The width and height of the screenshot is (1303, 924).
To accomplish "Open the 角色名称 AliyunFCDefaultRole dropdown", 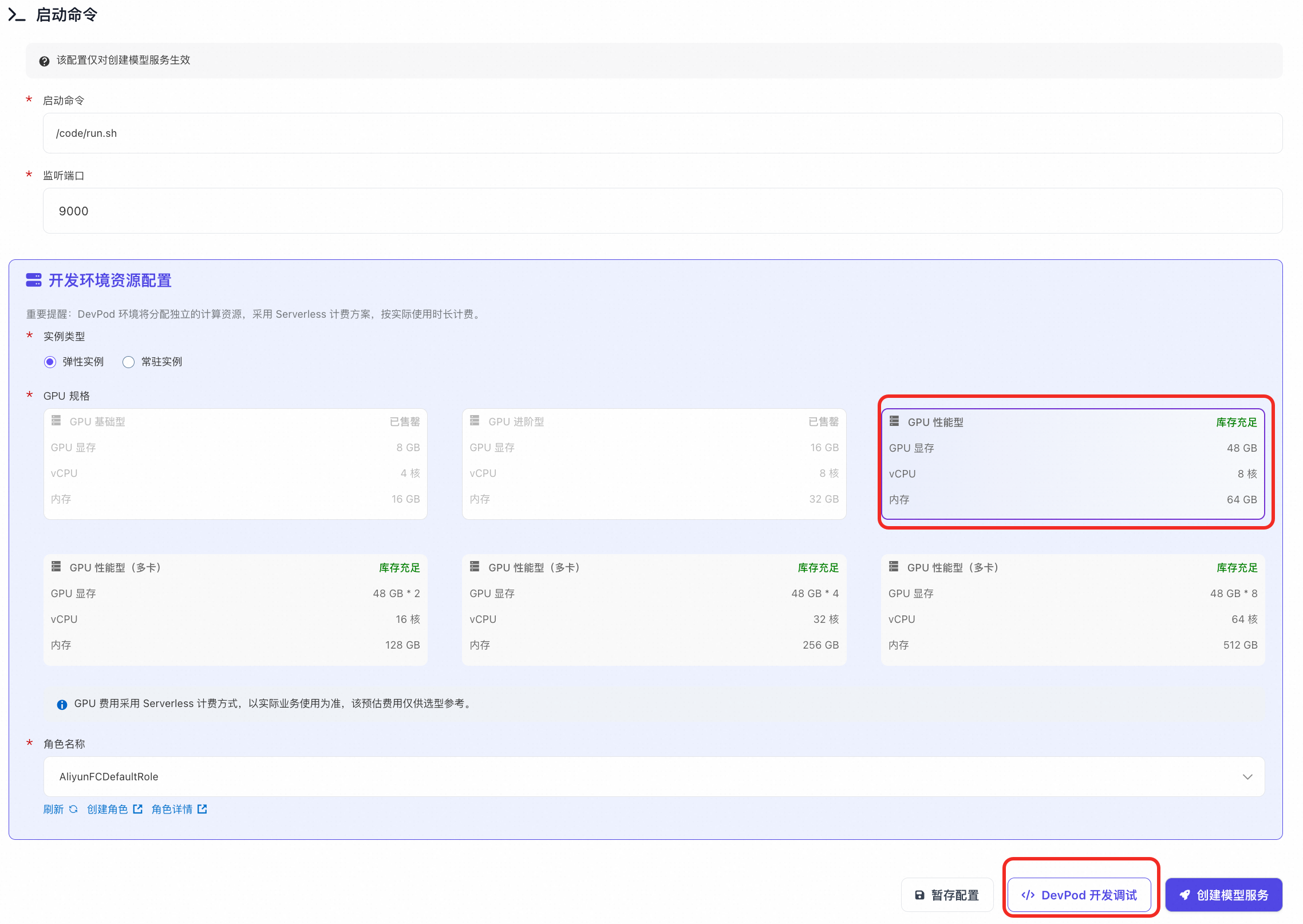I will click(x=653, y=776).
